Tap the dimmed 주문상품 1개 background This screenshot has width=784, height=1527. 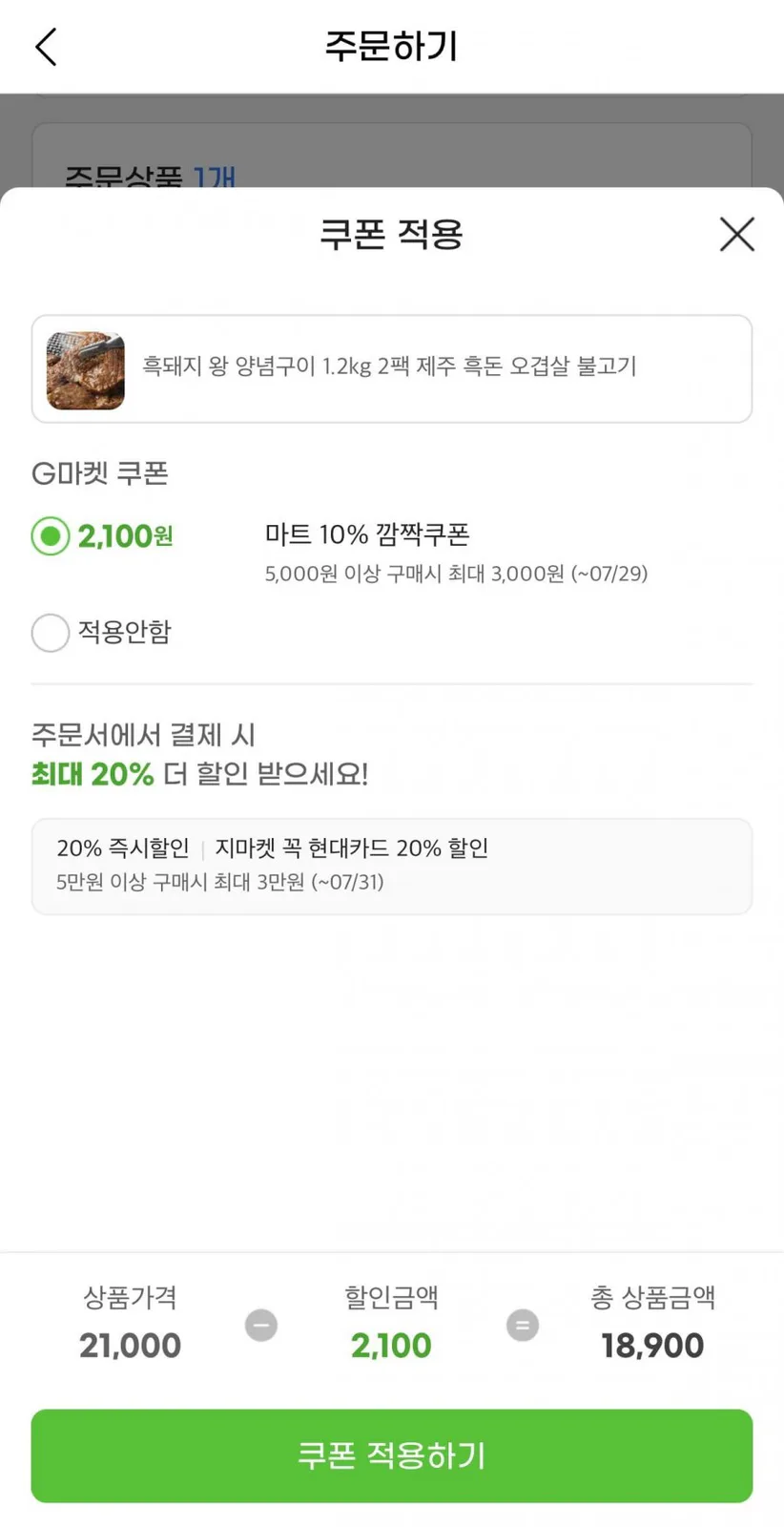[x=150, y=176]
